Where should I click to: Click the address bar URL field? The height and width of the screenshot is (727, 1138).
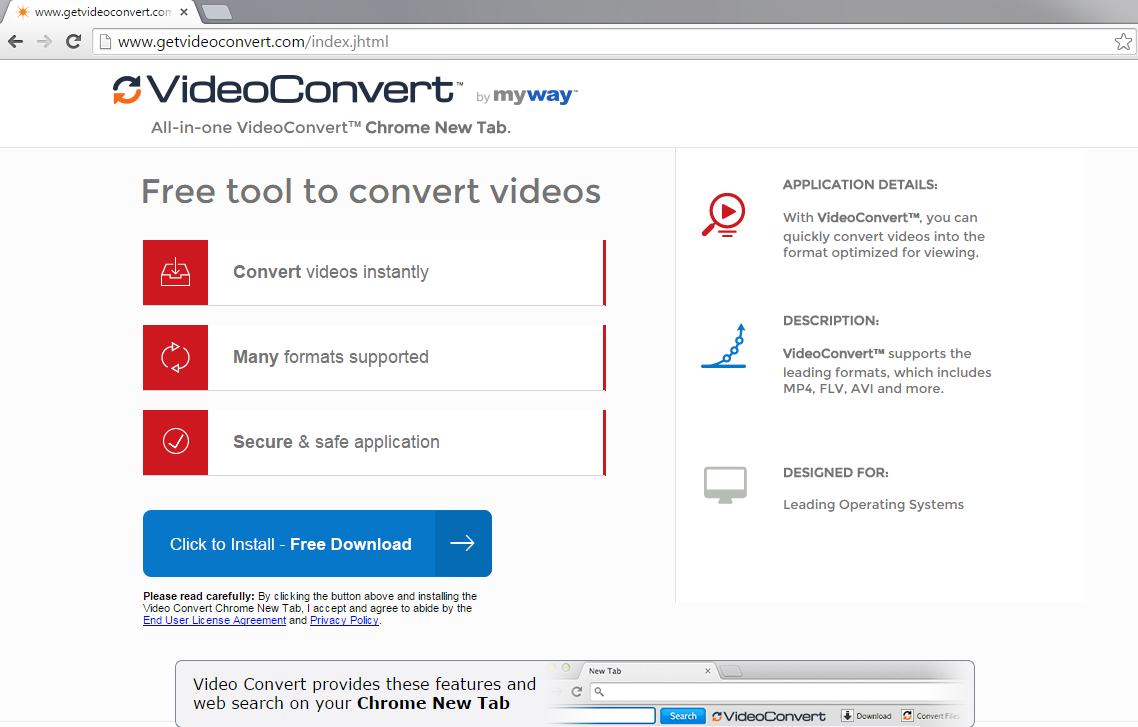pyautogui.click(x=600, y=42)
